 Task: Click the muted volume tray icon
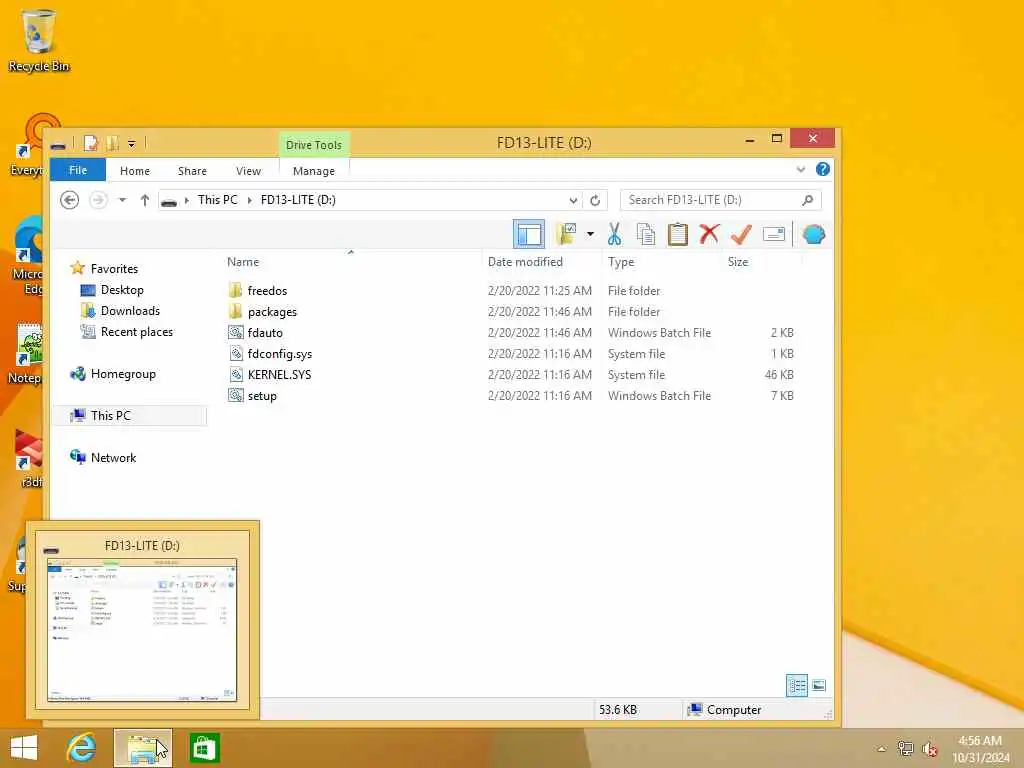929,748
